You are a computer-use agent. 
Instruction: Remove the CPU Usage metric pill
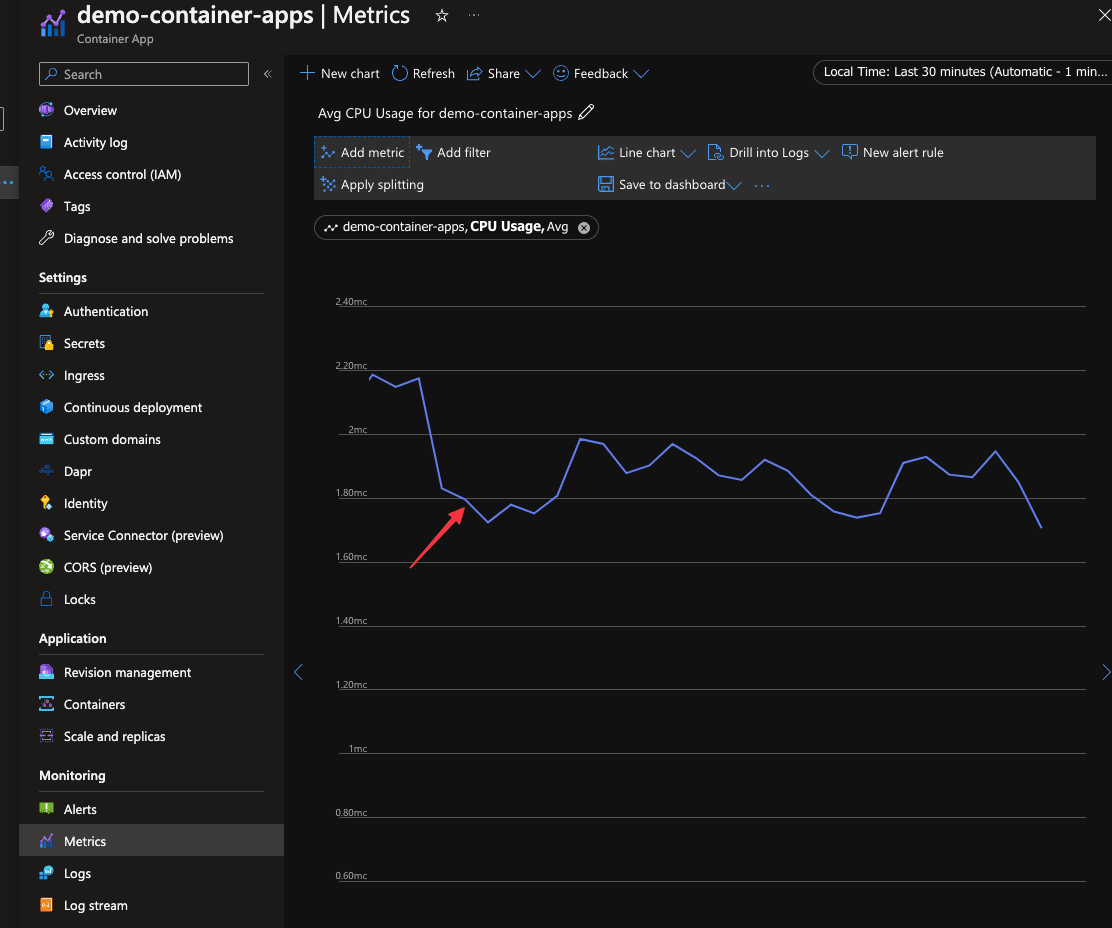(584, 227)
